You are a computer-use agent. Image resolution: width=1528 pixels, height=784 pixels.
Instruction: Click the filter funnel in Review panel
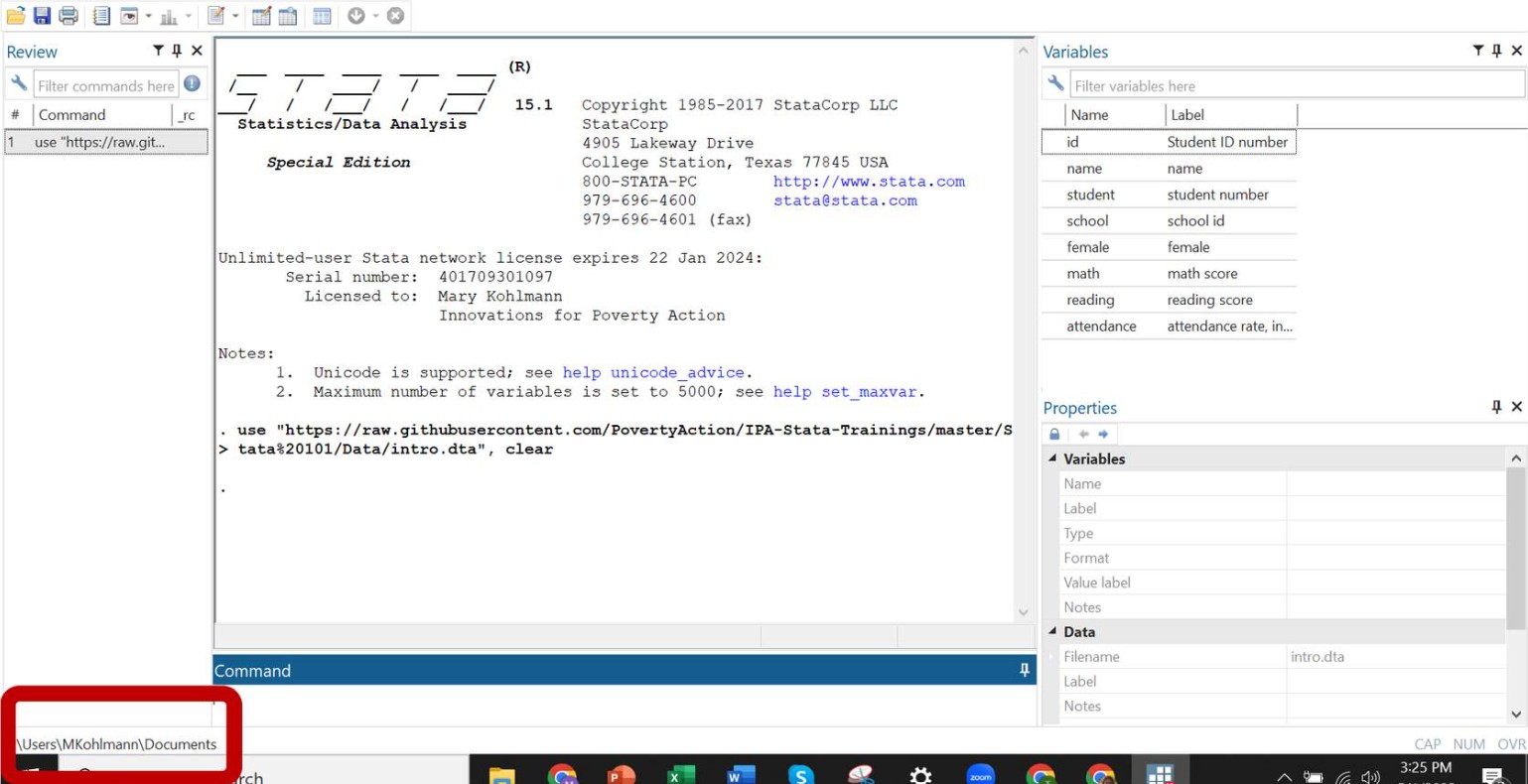click(x=158, y=51)
